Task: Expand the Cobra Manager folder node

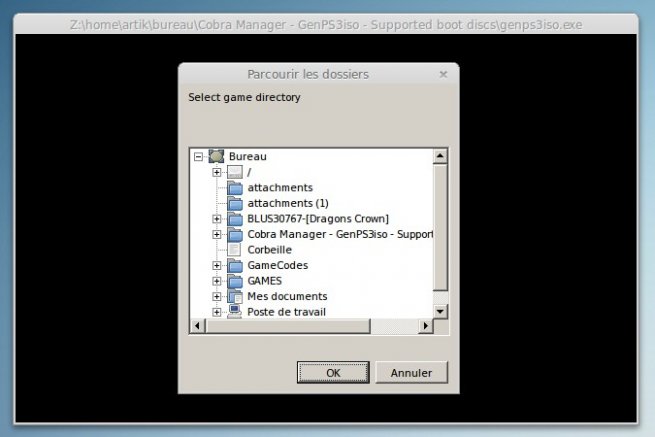Action: pyautogui.click(x=217, y=235)
